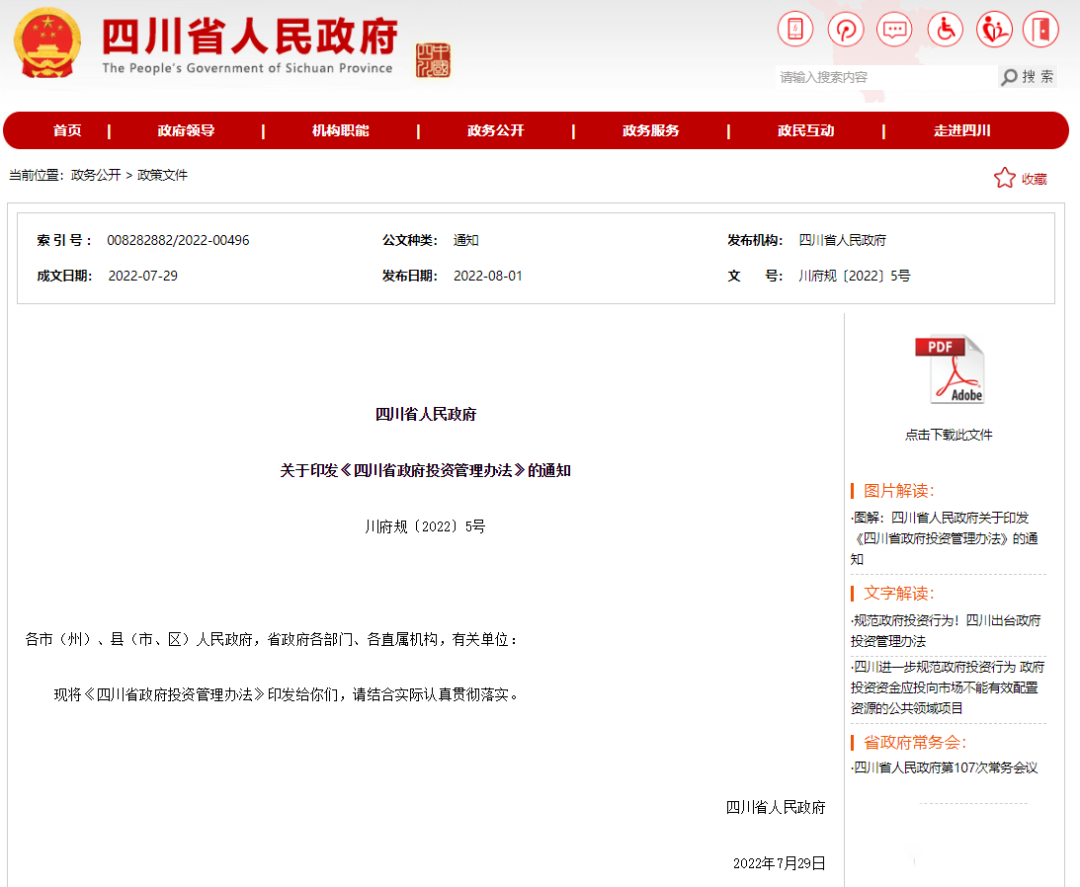
Task: Open the message chat bubble icon
Action: click(894, 29)
